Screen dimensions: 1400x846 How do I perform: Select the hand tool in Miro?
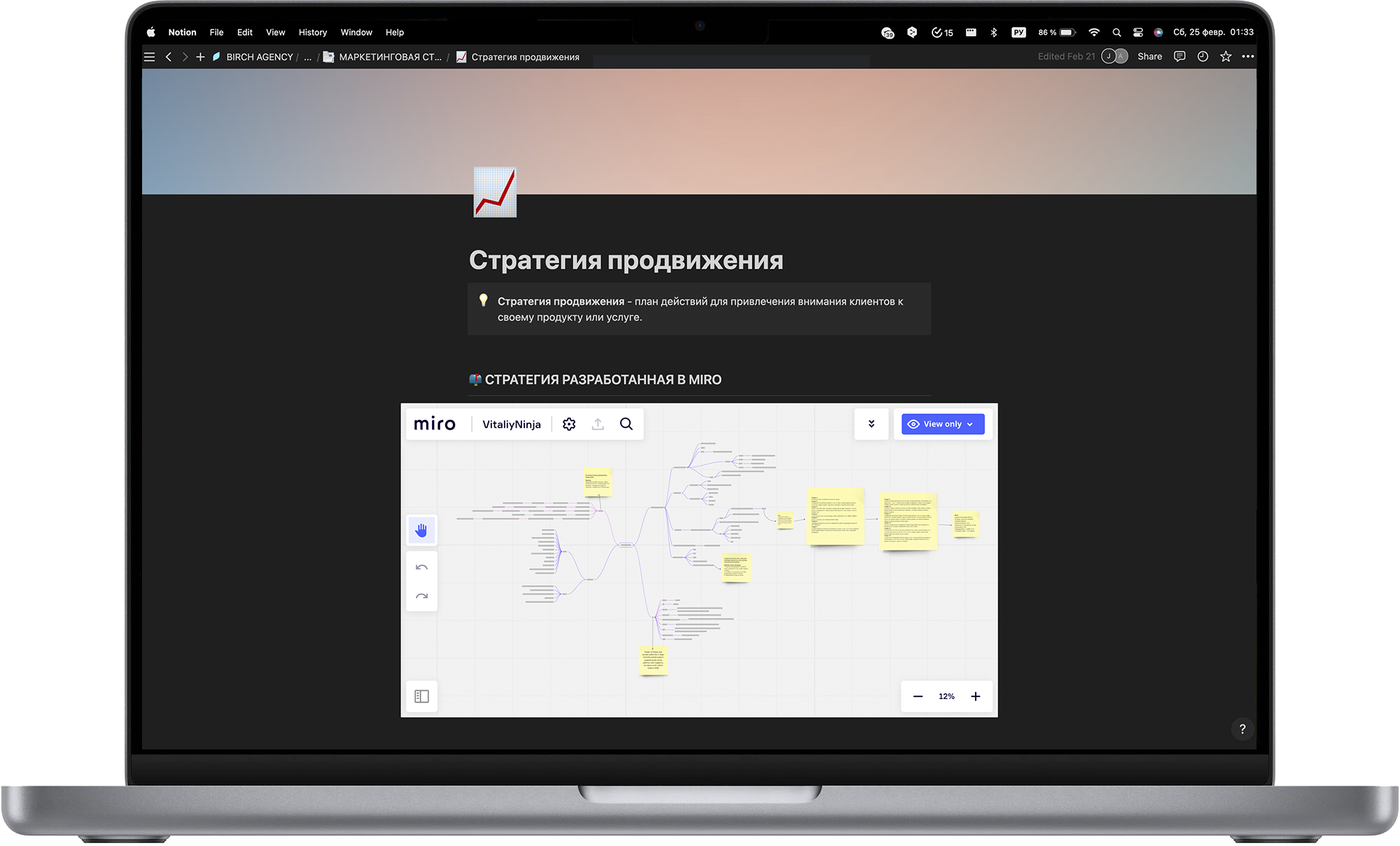pos(421,530)
